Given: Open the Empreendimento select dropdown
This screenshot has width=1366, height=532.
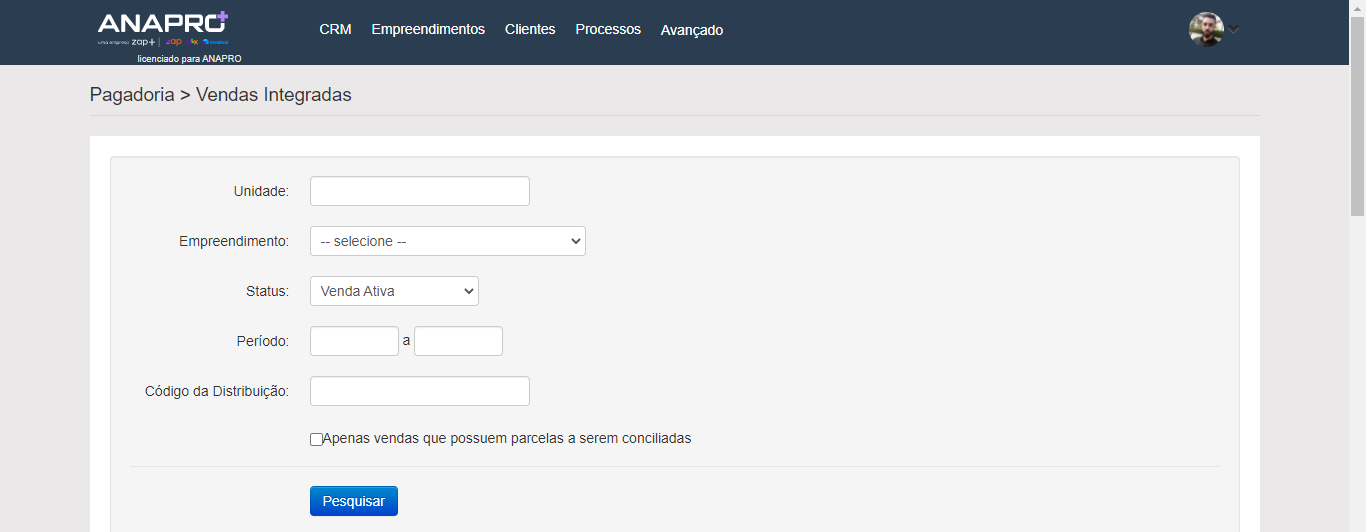Looking at the screenshot, I should [447, 241].
